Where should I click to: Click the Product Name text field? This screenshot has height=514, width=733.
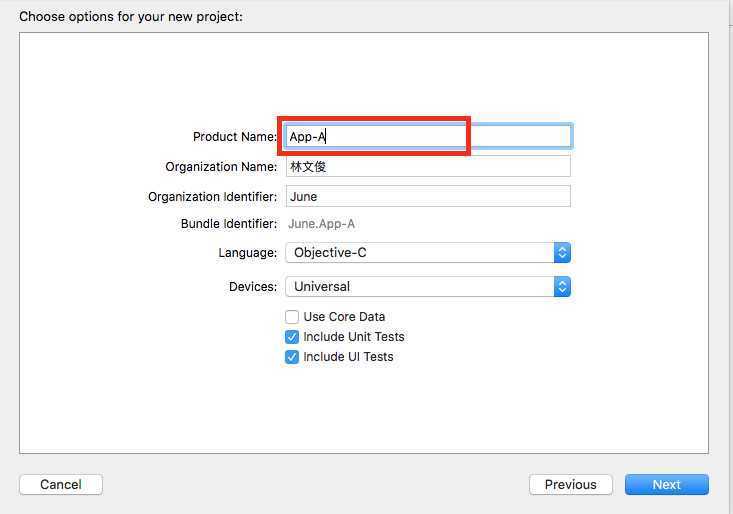(428, 136)
